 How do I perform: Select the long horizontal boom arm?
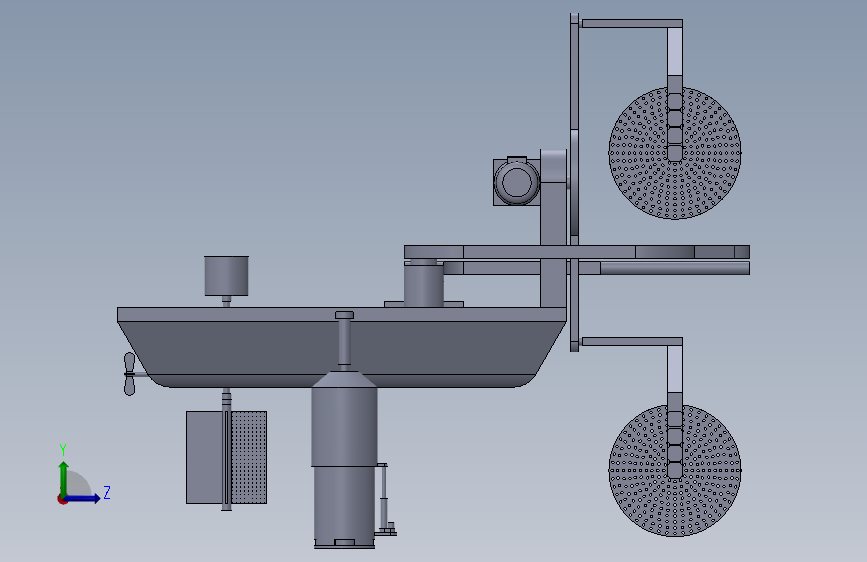577,252
